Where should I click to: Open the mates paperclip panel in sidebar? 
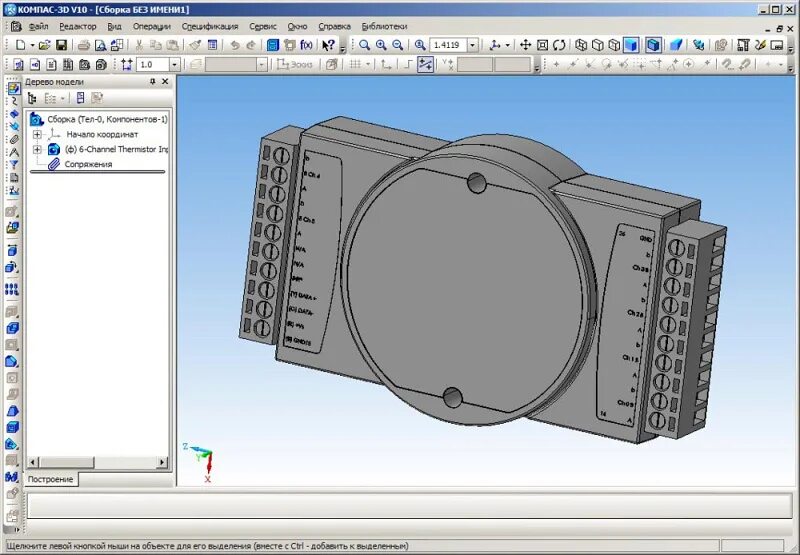(13, 139)
